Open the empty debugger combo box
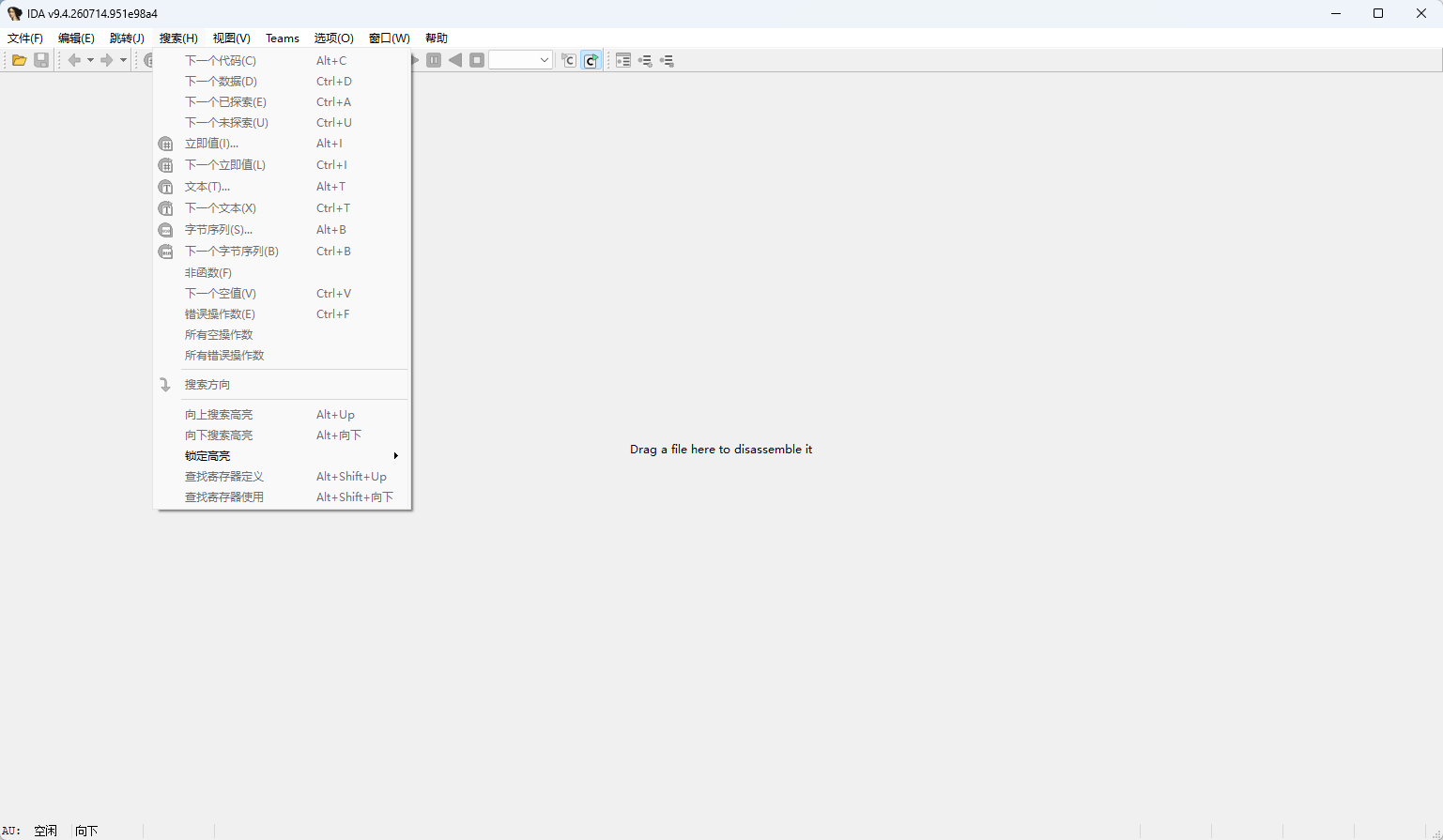Screen dimensions: 1443x840 click(521, 60)
